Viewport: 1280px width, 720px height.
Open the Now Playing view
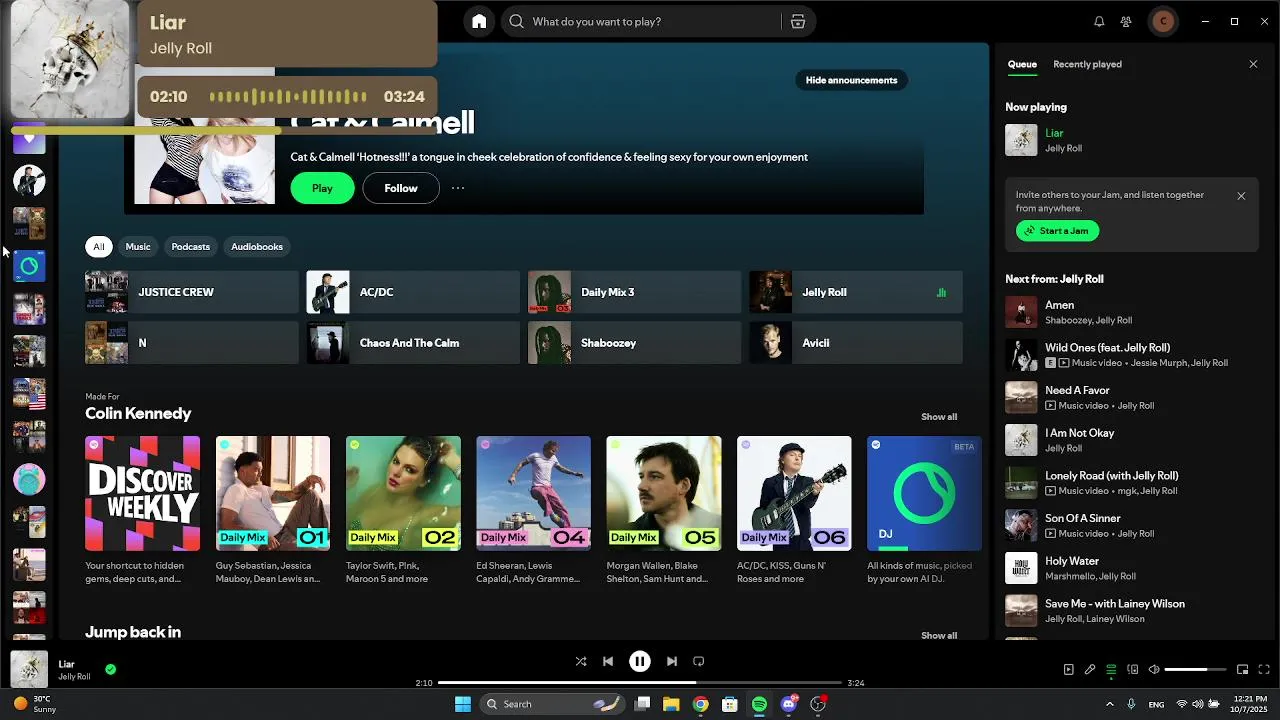tap(1068, 670)
